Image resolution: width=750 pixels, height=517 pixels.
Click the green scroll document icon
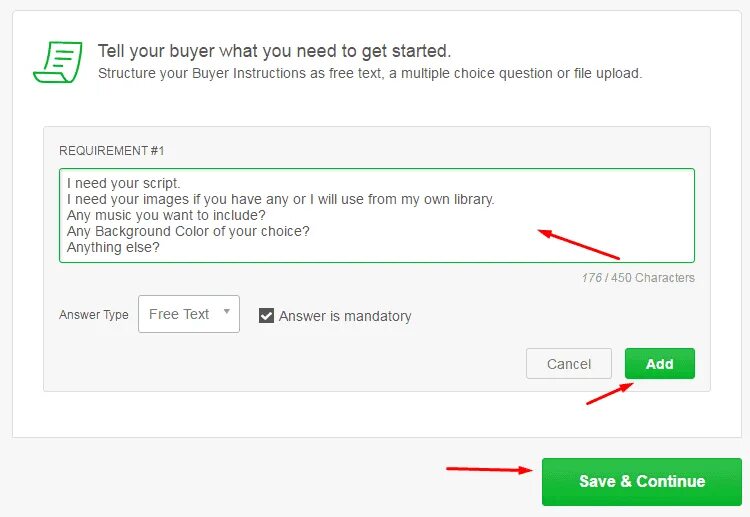(x=58, y=62)
